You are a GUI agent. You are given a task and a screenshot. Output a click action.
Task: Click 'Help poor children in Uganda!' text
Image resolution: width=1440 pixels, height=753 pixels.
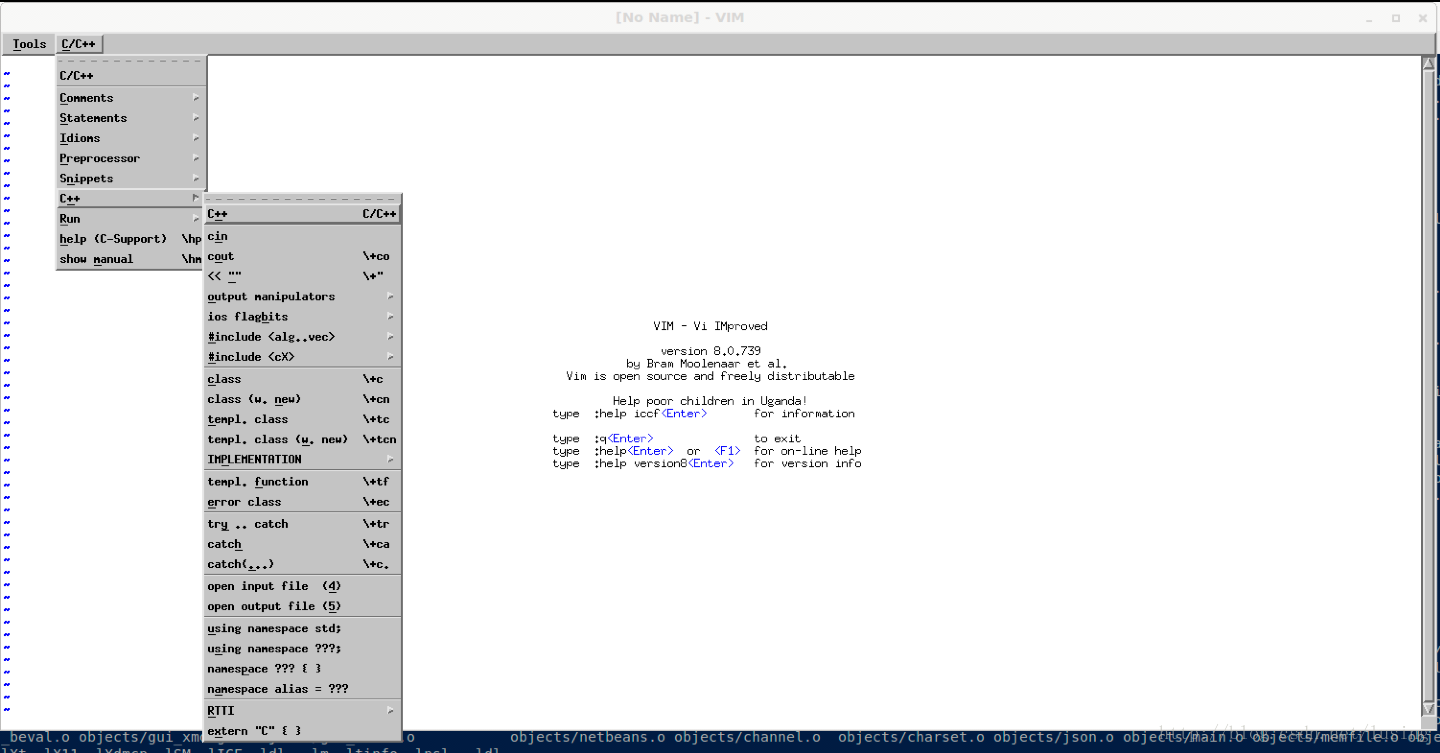tap(710, 401)
